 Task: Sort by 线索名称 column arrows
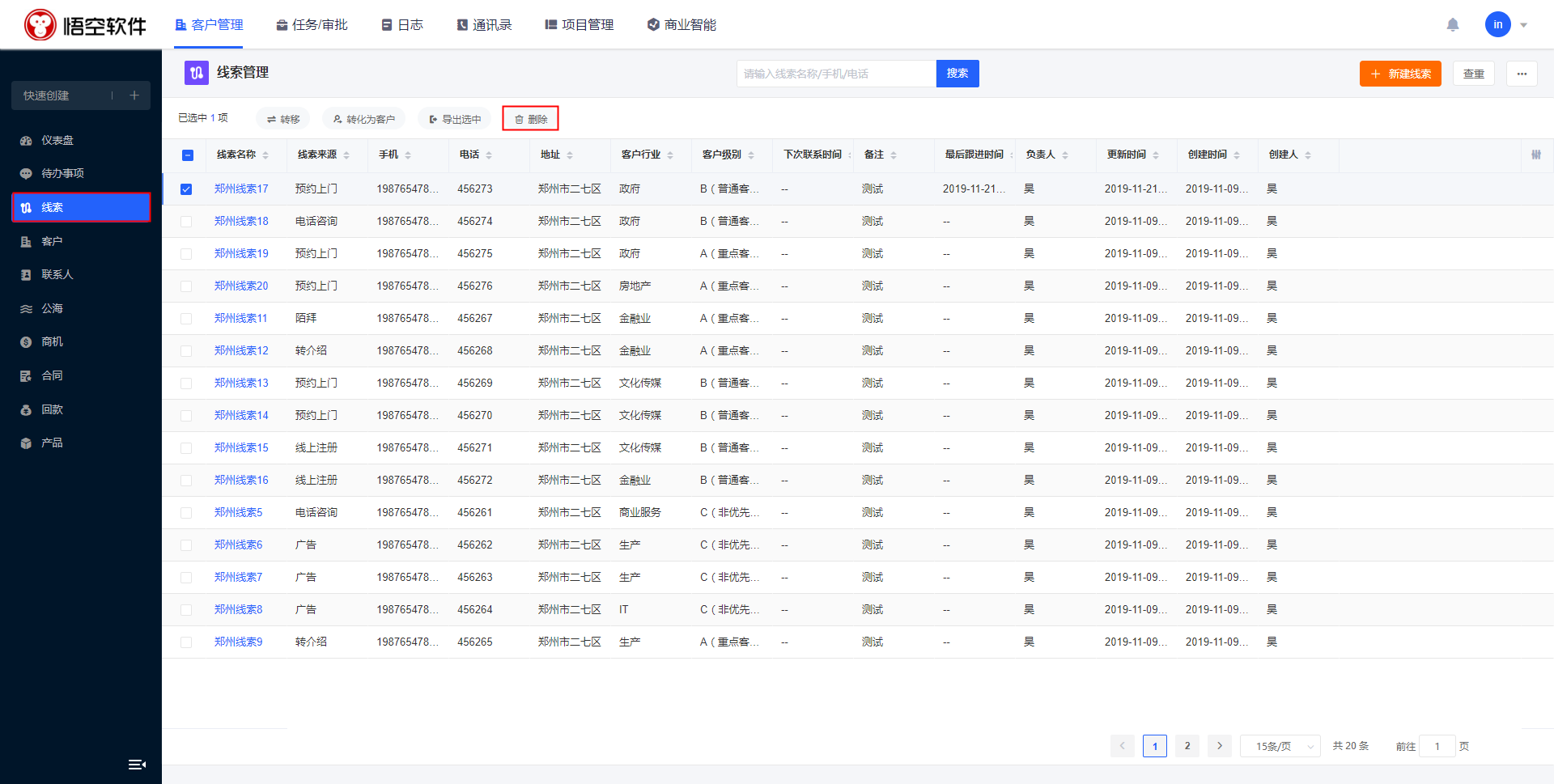(x=265, y=155)
